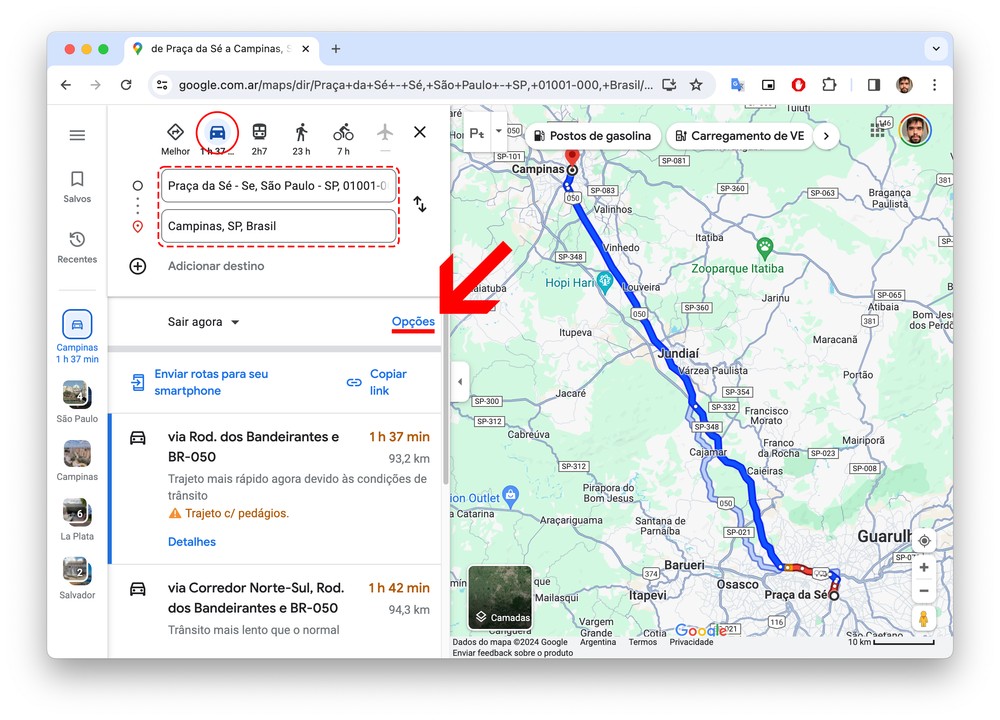Open the Campinas recent thumbnail
This screenshot has width=1000, height=720.
point(77,460)
